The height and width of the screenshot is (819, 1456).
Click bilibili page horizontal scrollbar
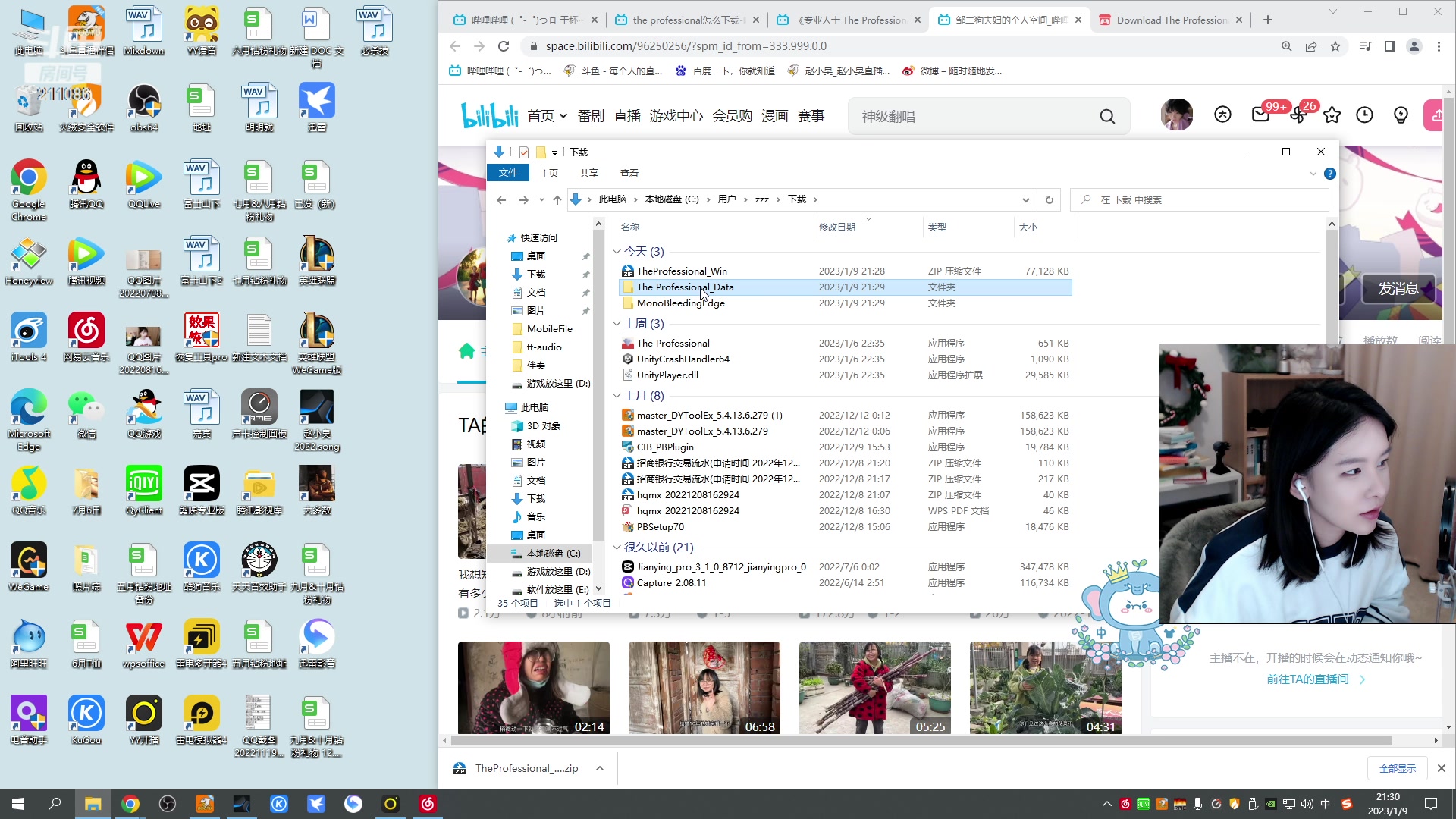(x=921, y=740)
